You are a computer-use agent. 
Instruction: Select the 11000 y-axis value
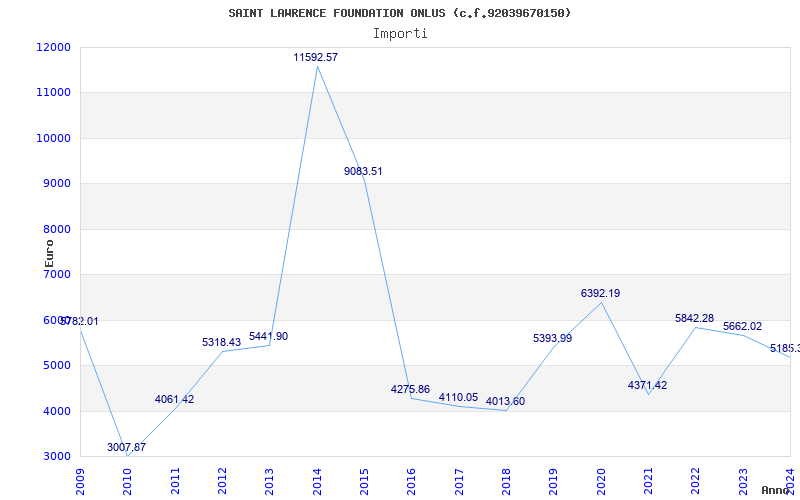54,93
